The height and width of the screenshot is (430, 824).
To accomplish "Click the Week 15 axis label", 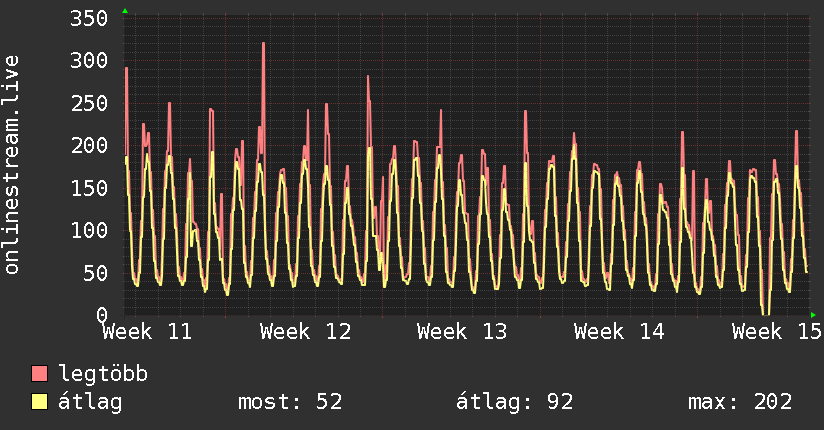I will tap(777, 332).
